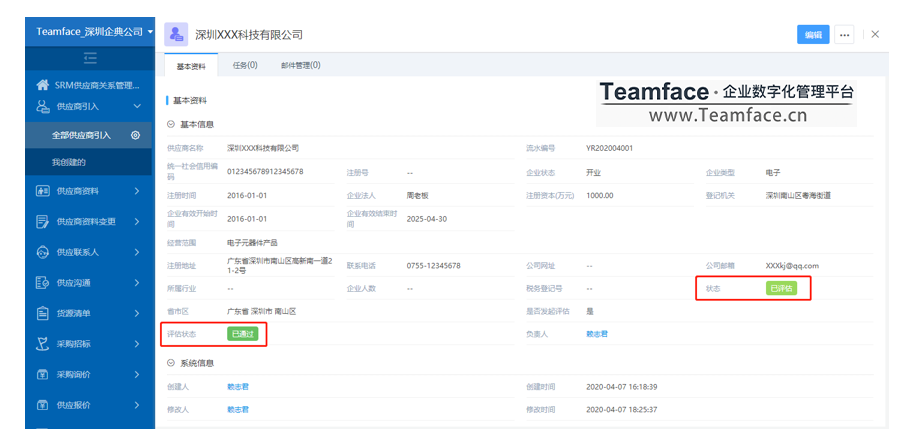Expand the 供应商资料 menu chevron
This screenshot has height=429, width=913.
[137, 191]
